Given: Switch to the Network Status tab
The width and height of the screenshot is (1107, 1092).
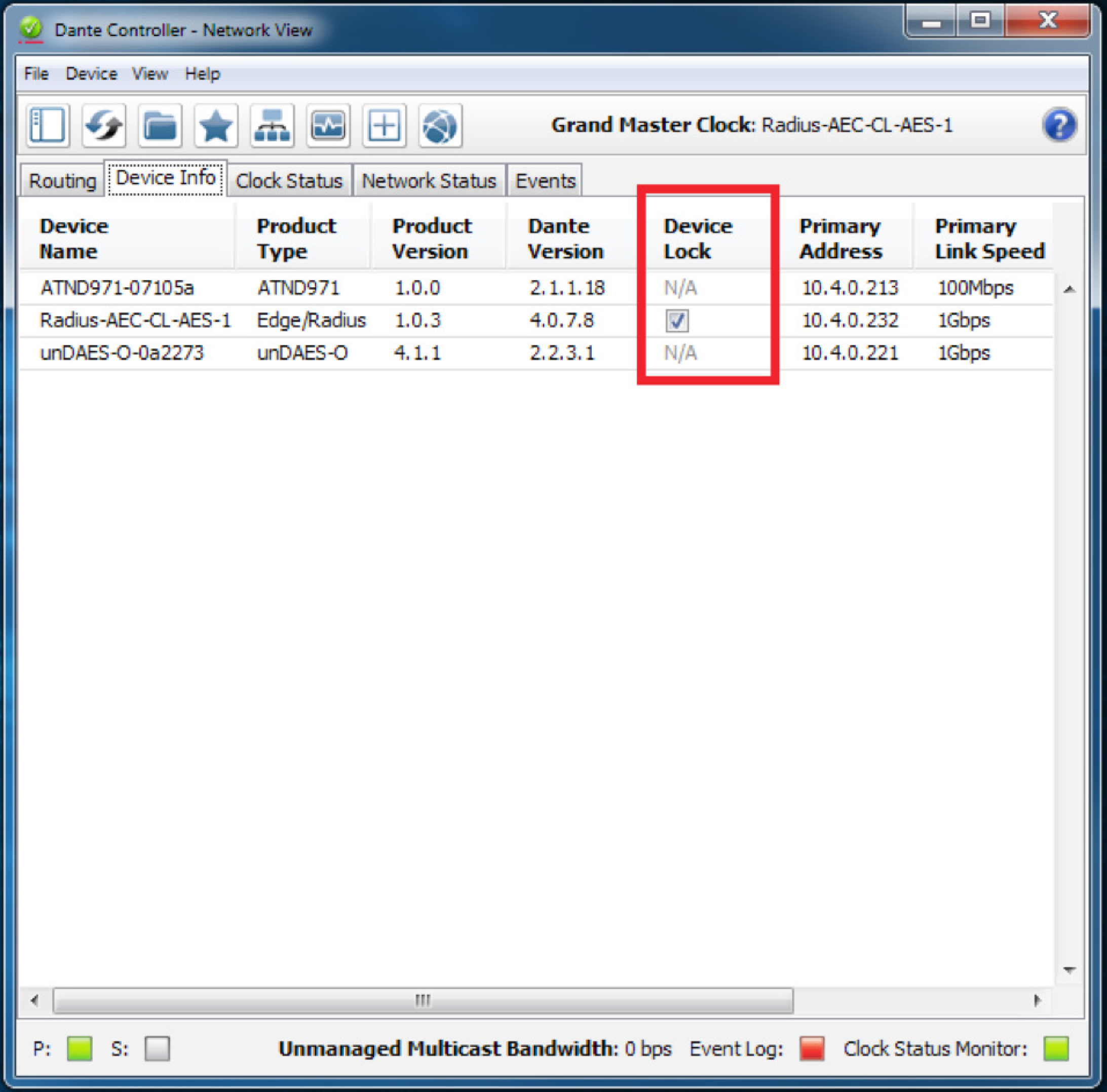Looking at the screenshot, I should 429,180.
